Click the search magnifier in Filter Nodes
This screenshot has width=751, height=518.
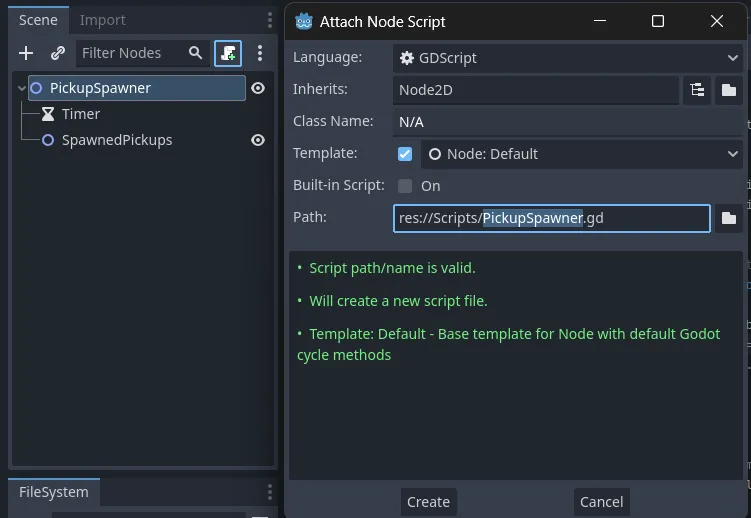[195, 53]
